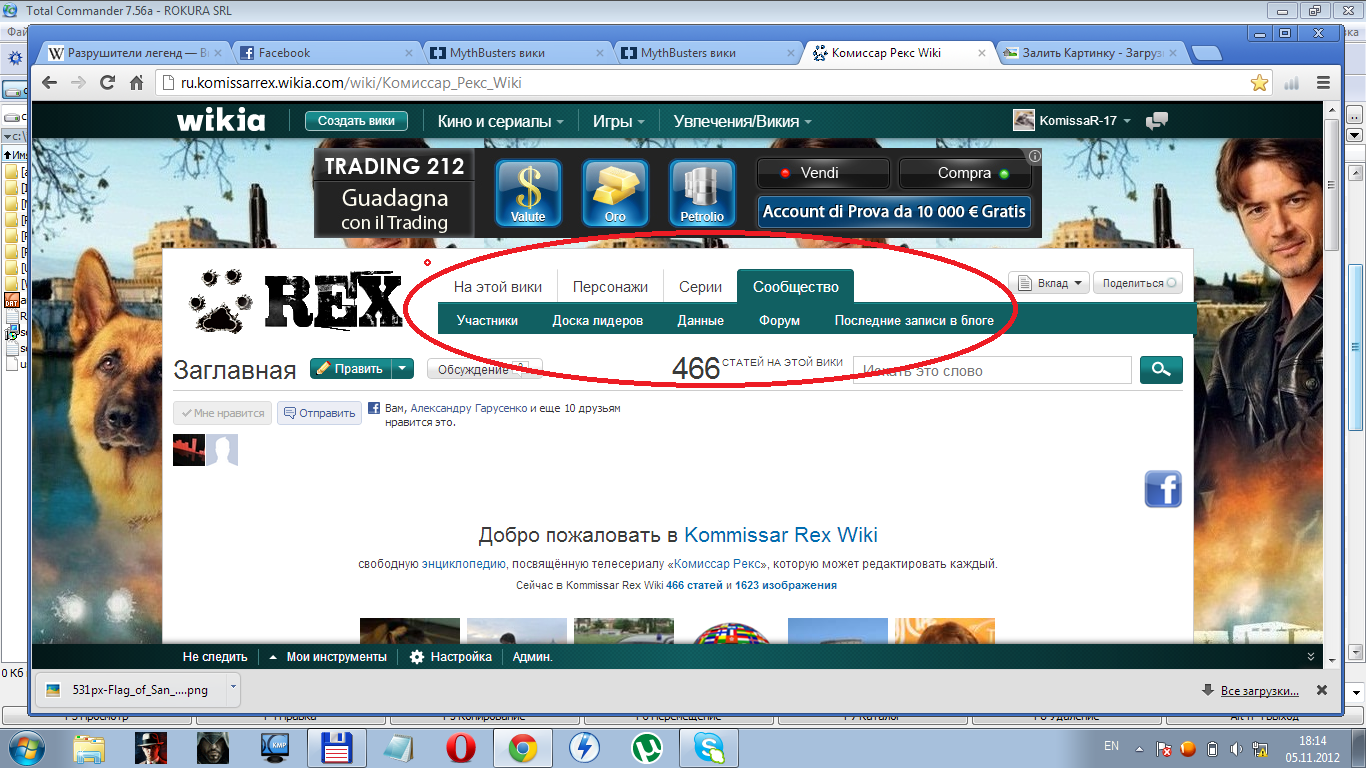Open the Windows Start button
The width and height of the screenshot is (1366, 768).
pos(27,748)
